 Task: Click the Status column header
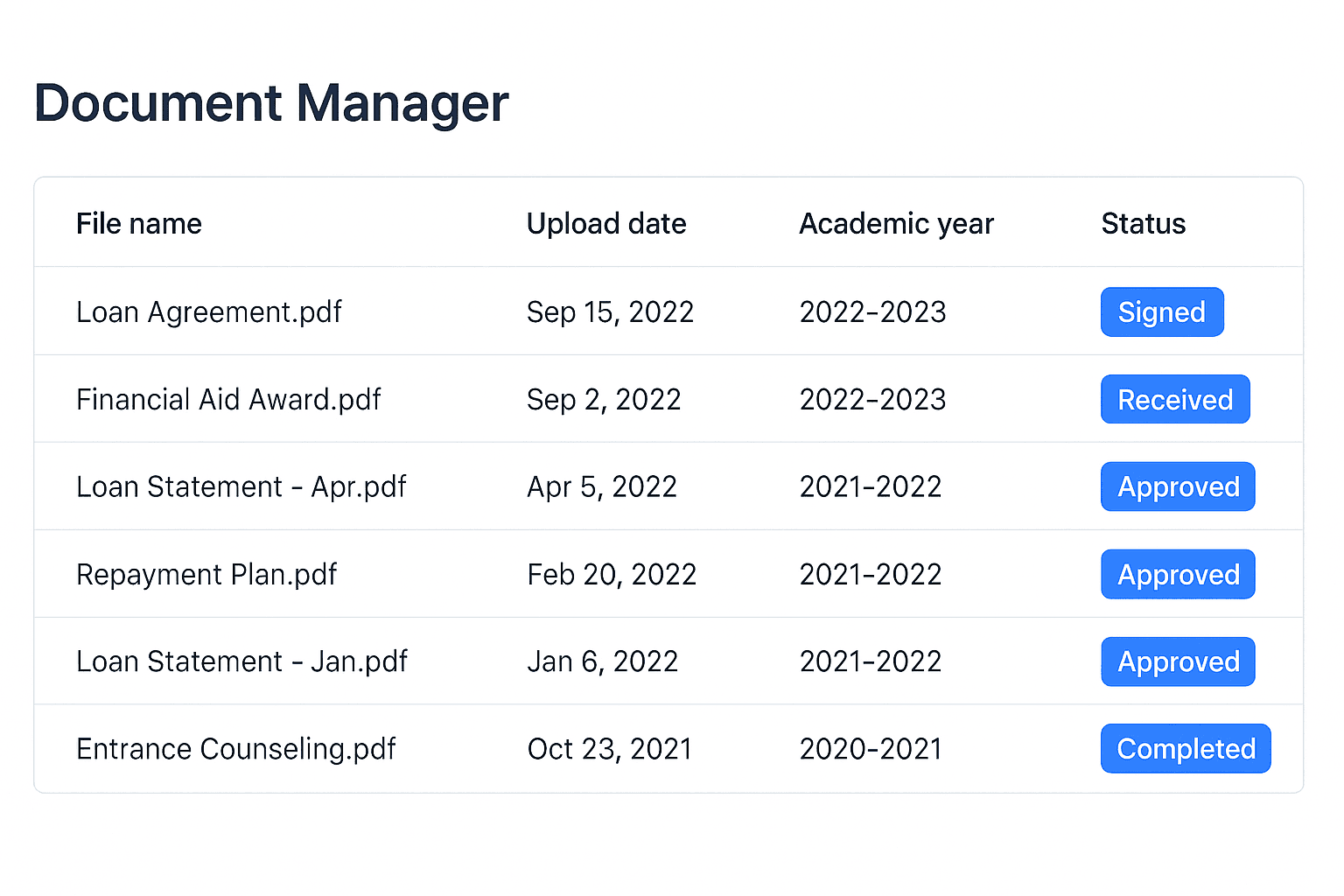[x=1143, y=224]
